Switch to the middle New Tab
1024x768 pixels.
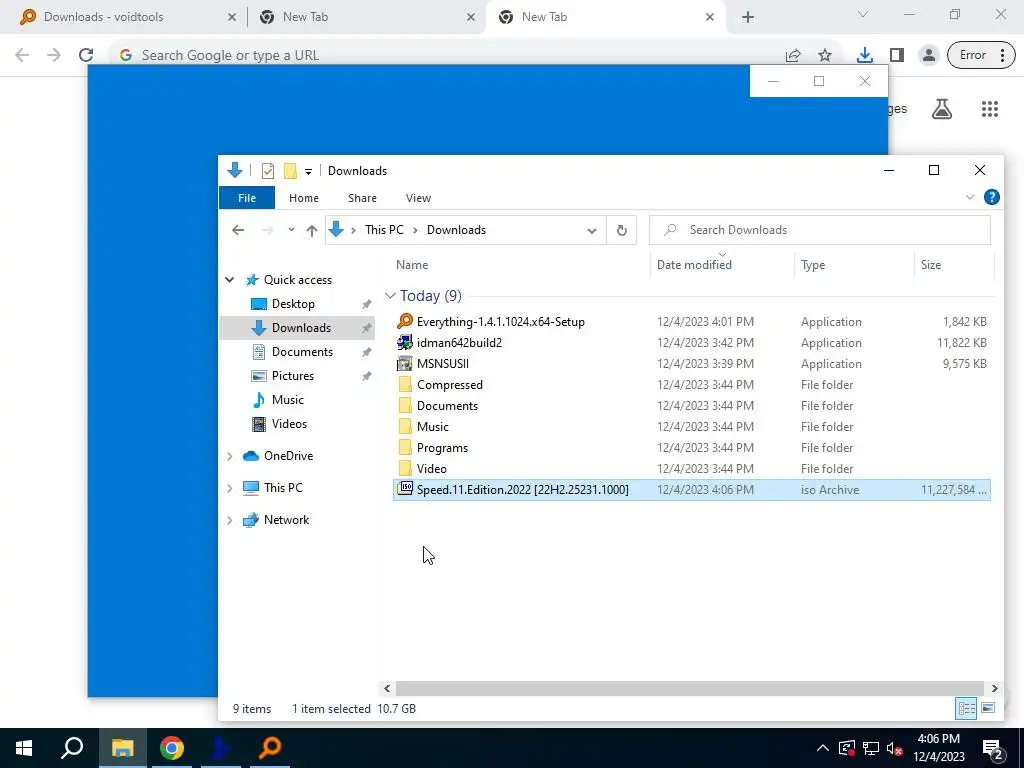coord(366,17)
